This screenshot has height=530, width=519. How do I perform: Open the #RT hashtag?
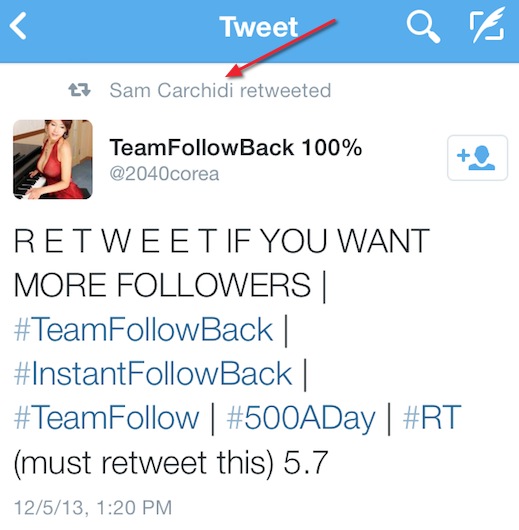[x=432, y=417]
